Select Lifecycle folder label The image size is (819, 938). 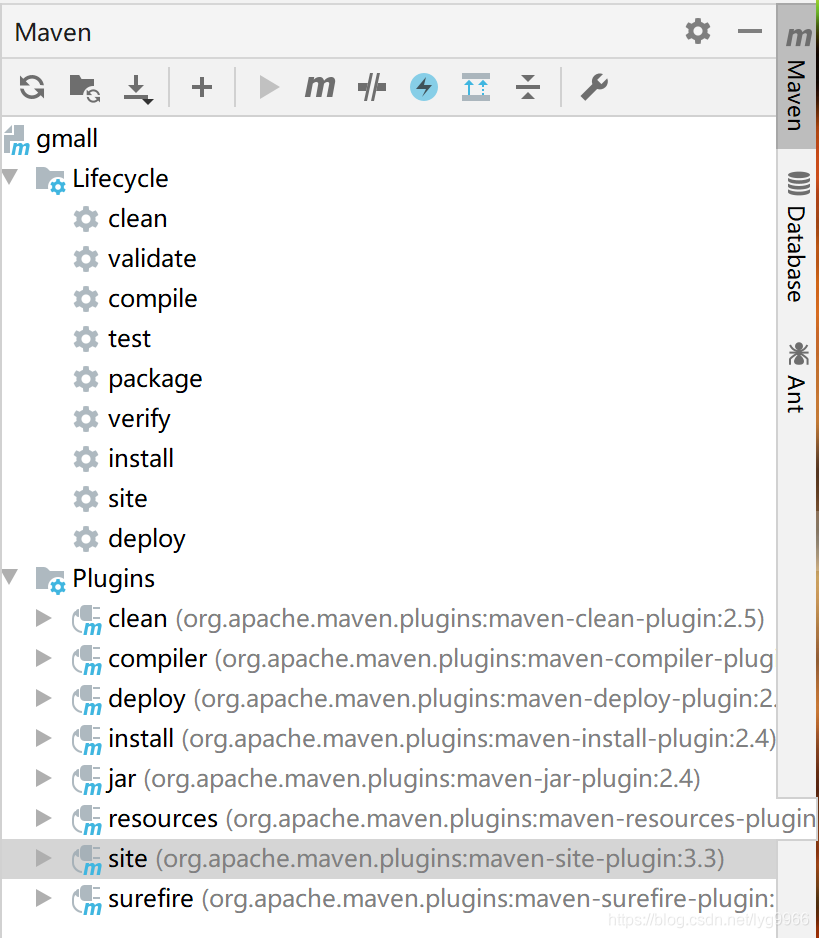click(x=120, y=179)
